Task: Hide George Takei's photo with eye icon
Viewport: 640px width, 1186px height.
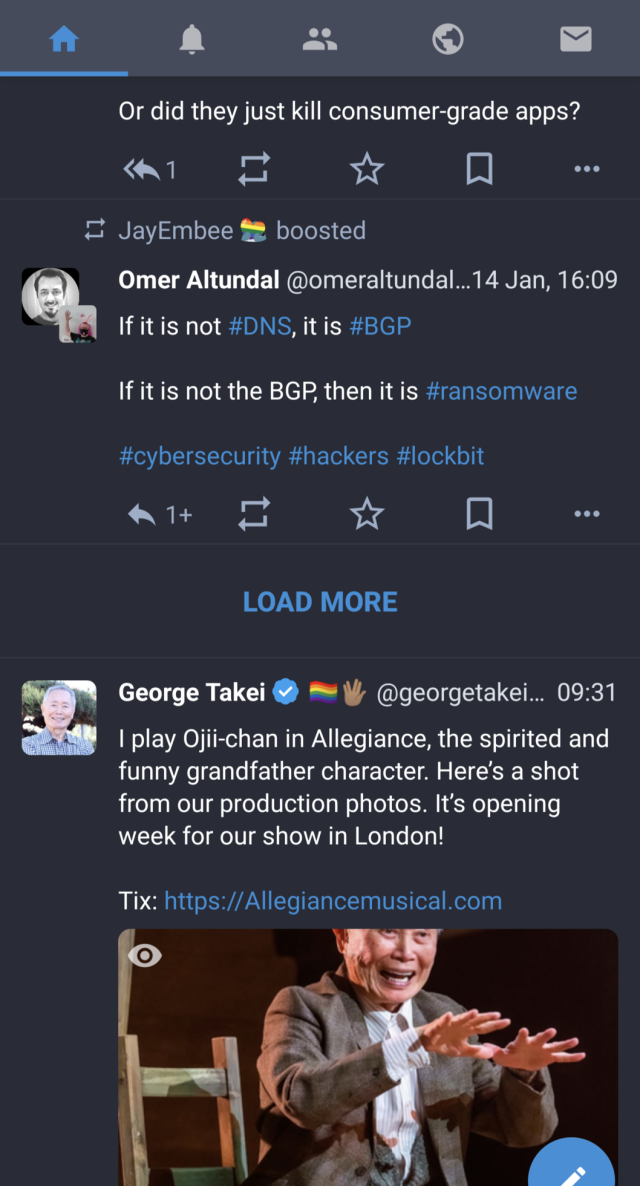Action: [x=146, y=956]
